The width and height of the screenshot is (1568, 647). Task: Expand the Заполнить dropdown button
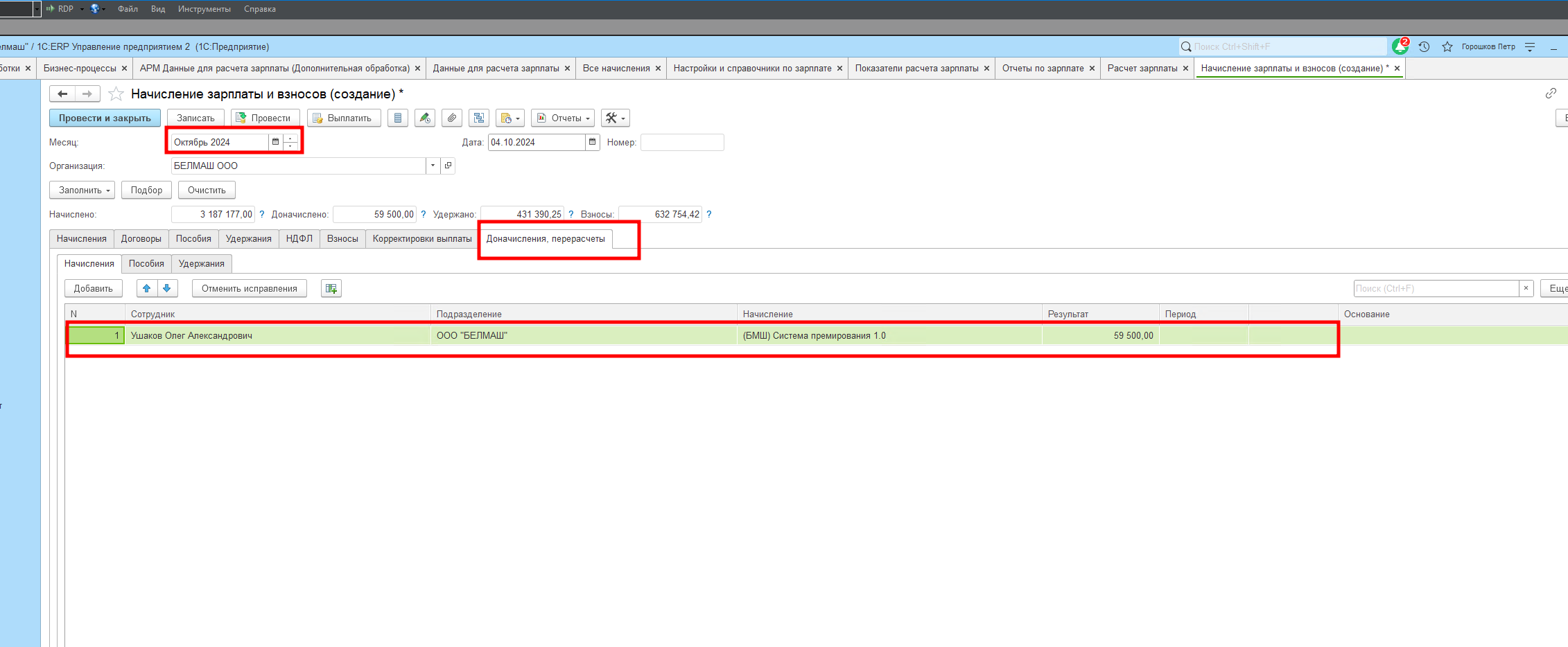tap(82, 190)
